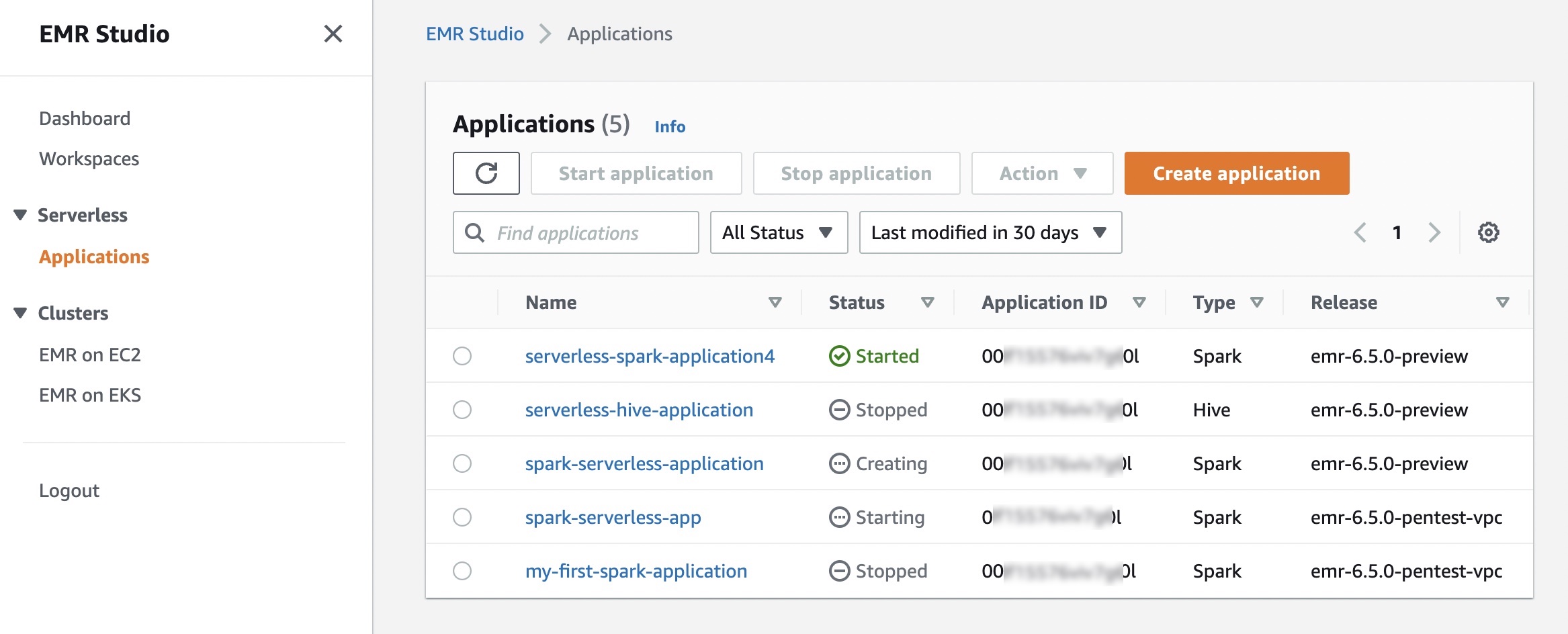
Task: Collapse the Clusters navigation section
Action: [20, 313]
